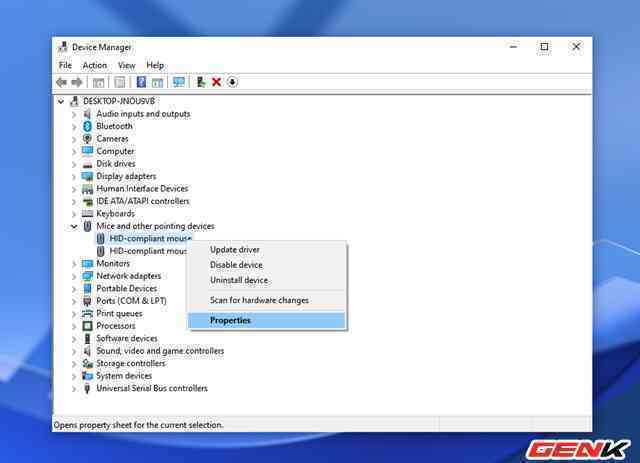Select the Cameras label
This screenshot has height=463, width=640.
click(112, 139)
